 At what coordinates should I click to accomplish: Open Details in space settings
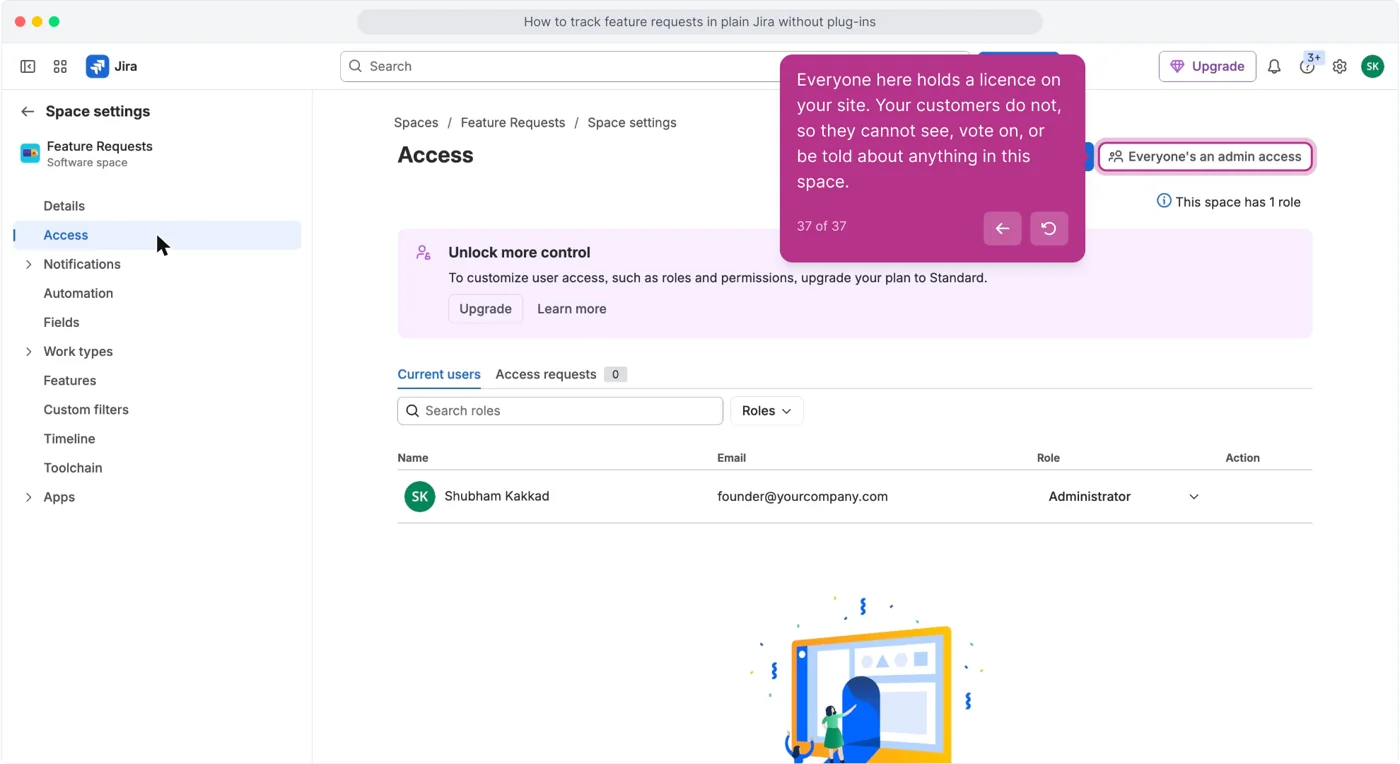(x=64, y=206)
